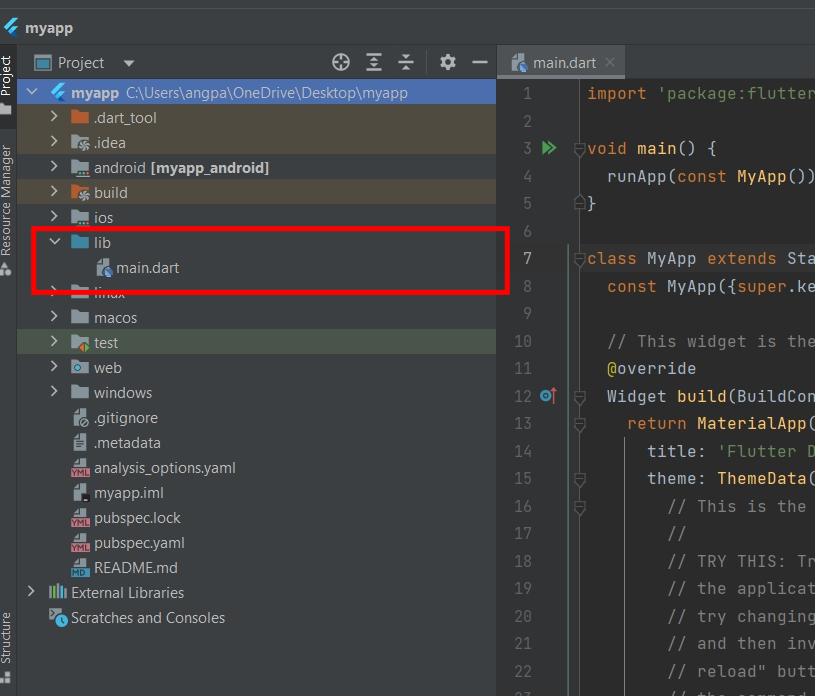Image resolution: width=815 pixels, height=696 pixels.
Task: Run main function via green gutter arrow
Action: 548,148
